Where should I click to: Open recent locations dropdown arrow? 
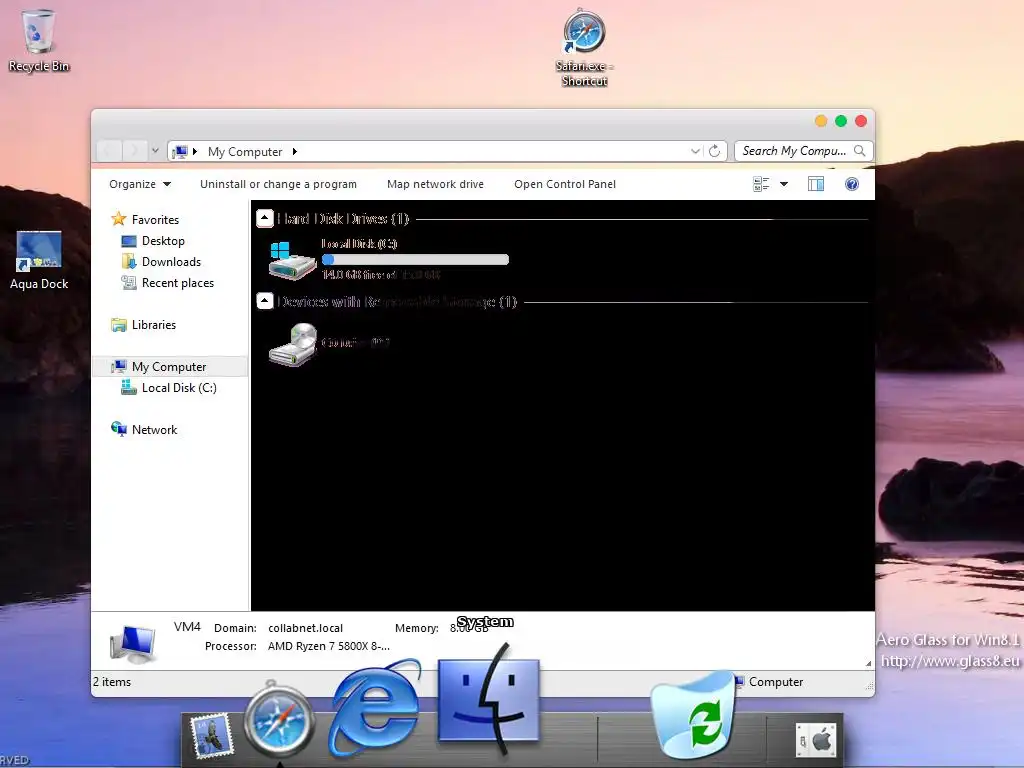pyautogui.click(x=155, y=151)
